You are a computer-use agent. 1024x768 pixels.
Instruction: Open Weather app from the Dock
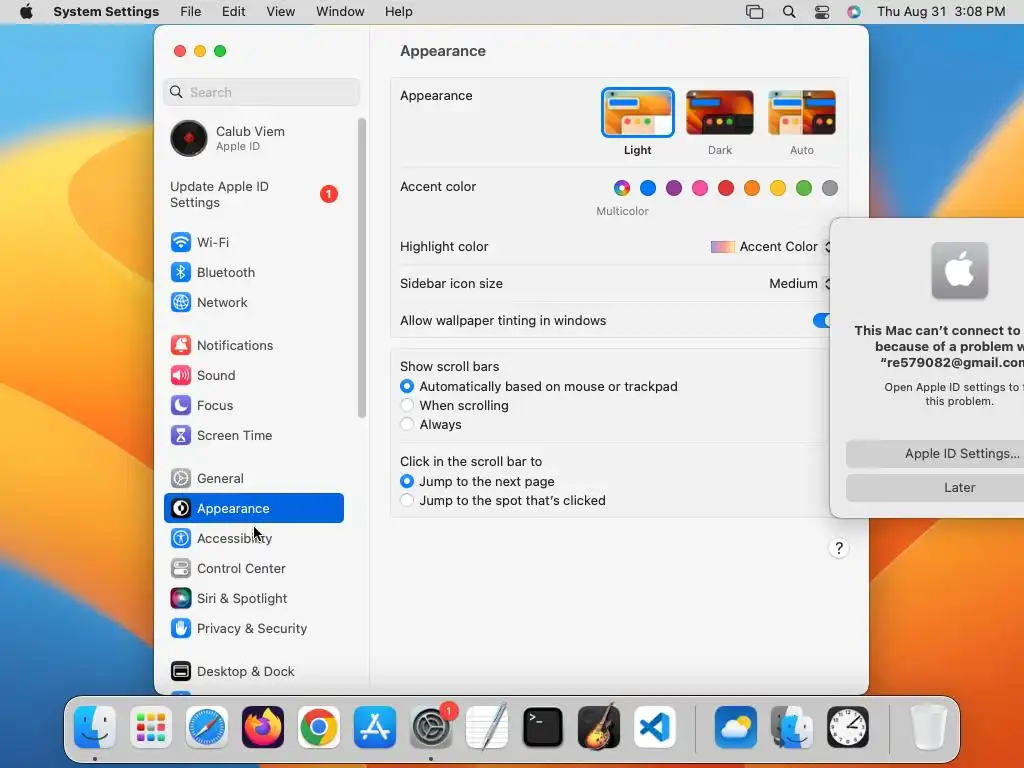pyautogui.click(x=736, y=727)
